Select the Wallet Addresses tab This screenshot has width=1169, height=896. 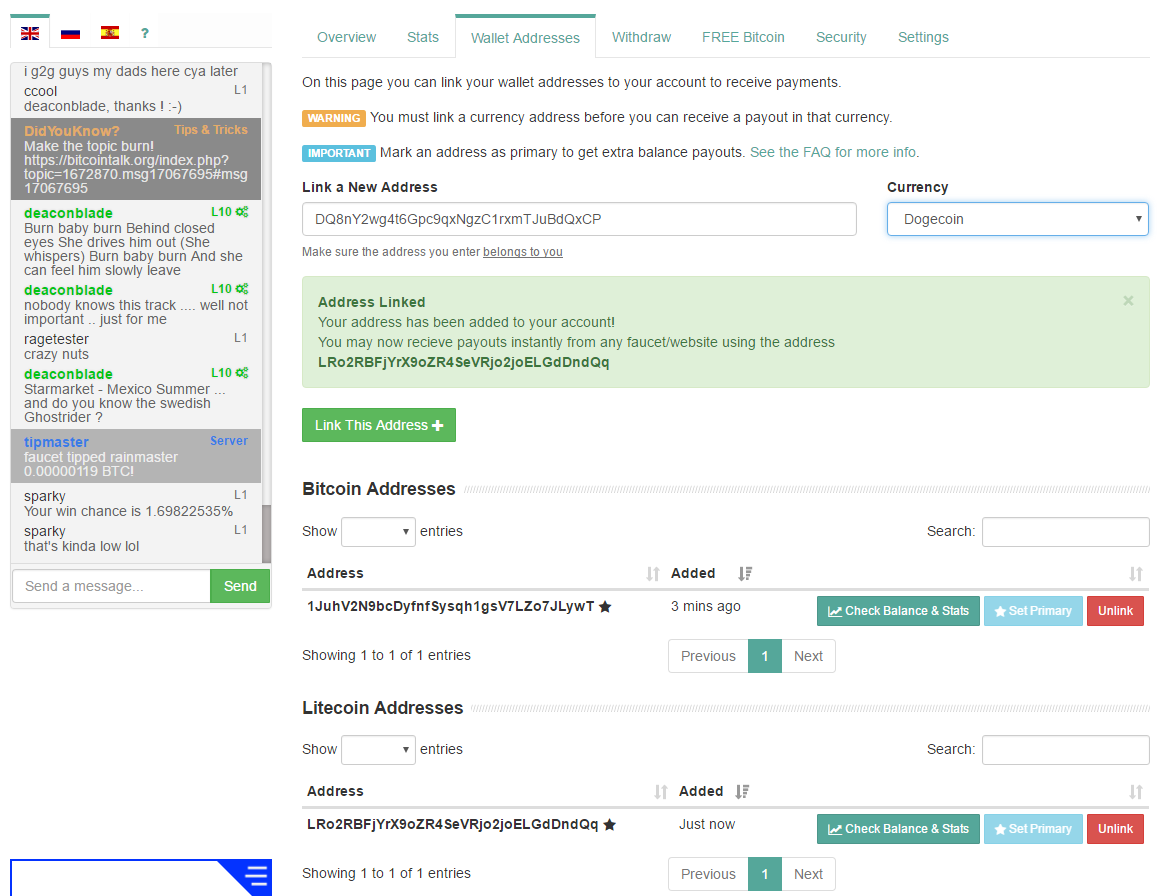(525, 37)
